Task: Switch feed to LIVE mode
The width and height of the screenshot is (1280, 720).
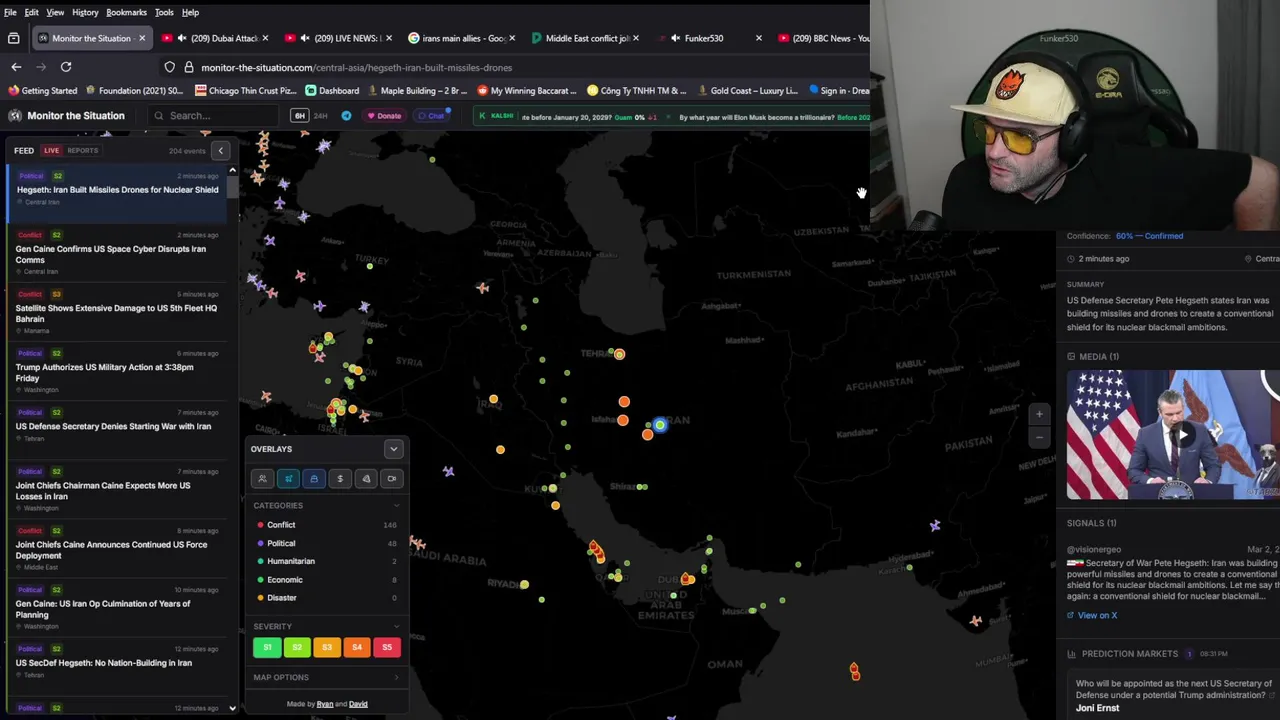Action: coord(51,150)
